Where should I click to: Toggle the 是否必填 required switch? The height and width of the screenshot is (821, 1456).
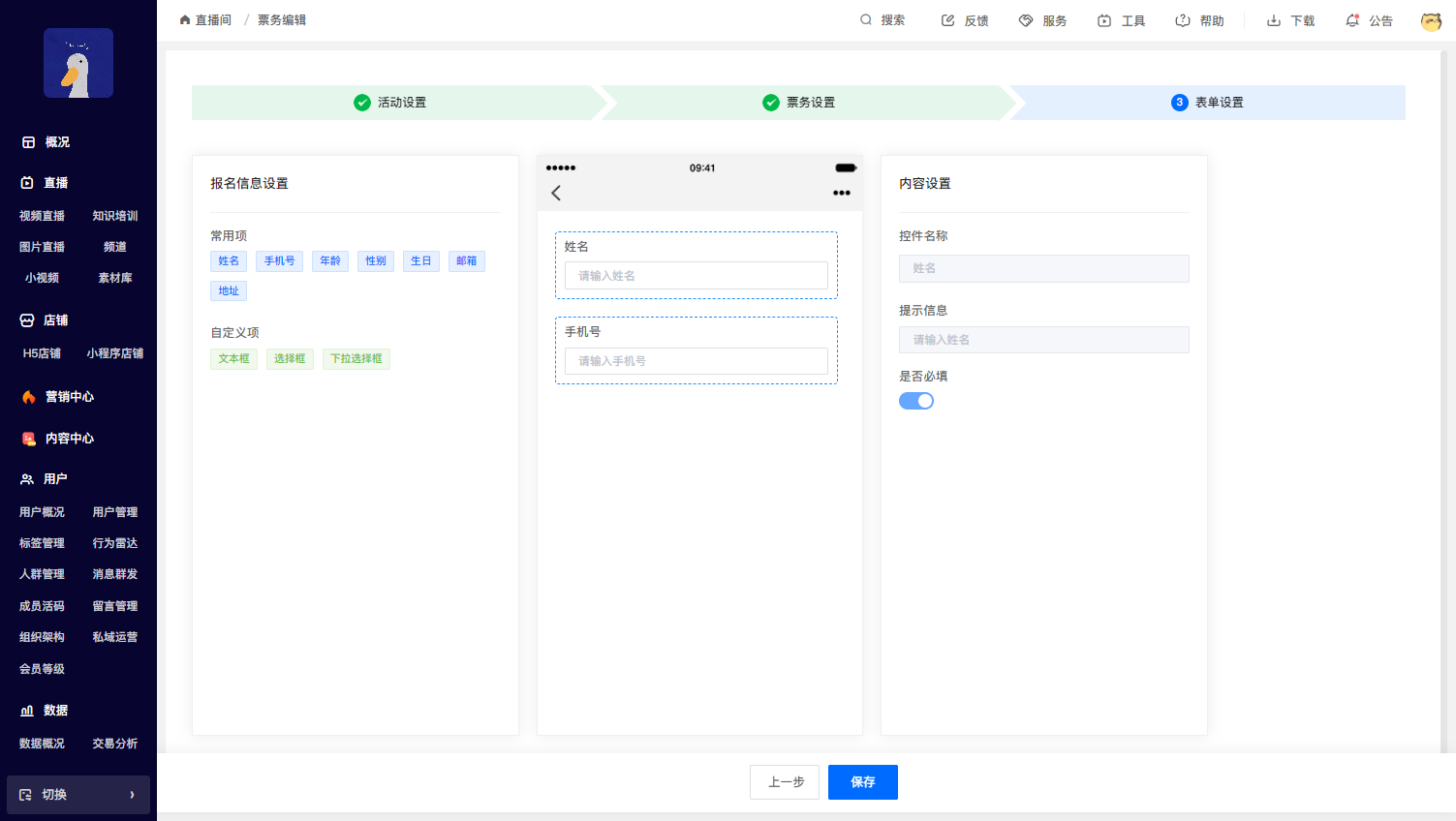916,401
